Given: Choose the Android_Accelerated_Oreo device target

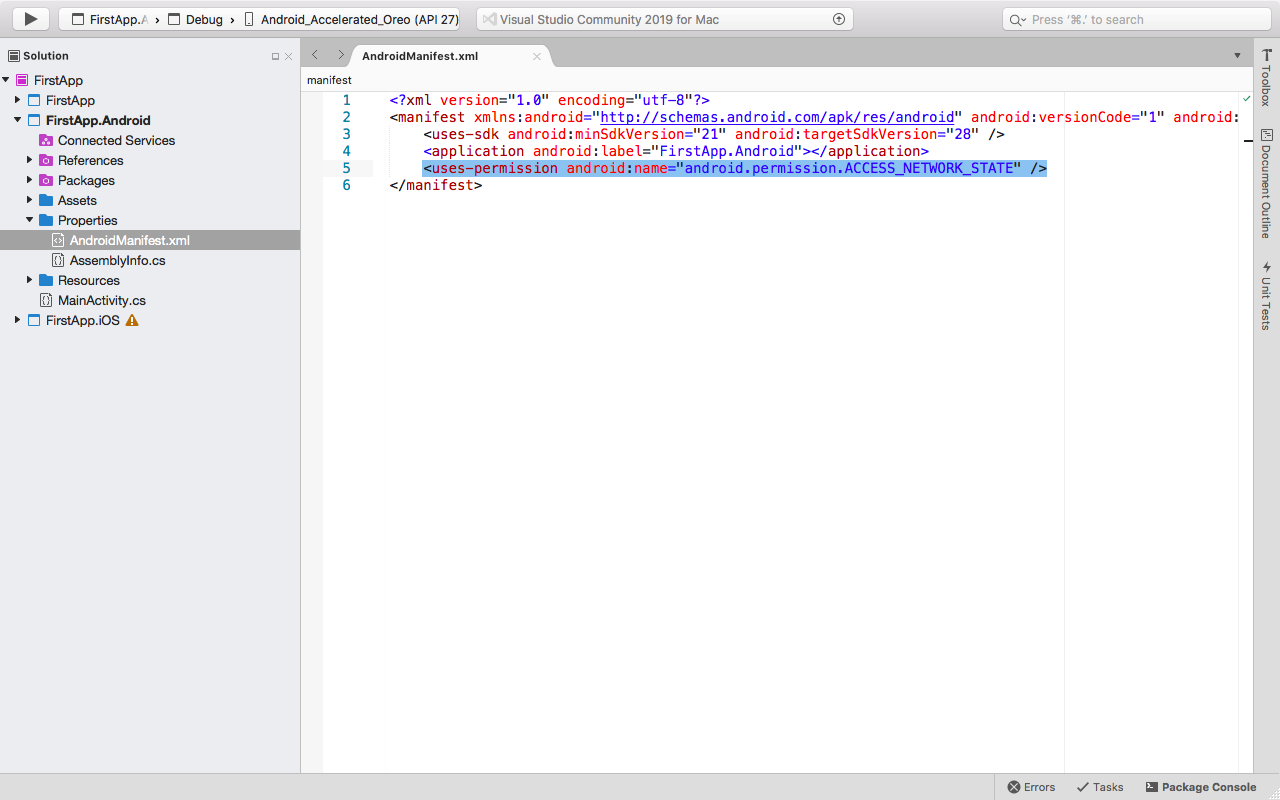Looking at the screenshot, I should click(352, 19).
